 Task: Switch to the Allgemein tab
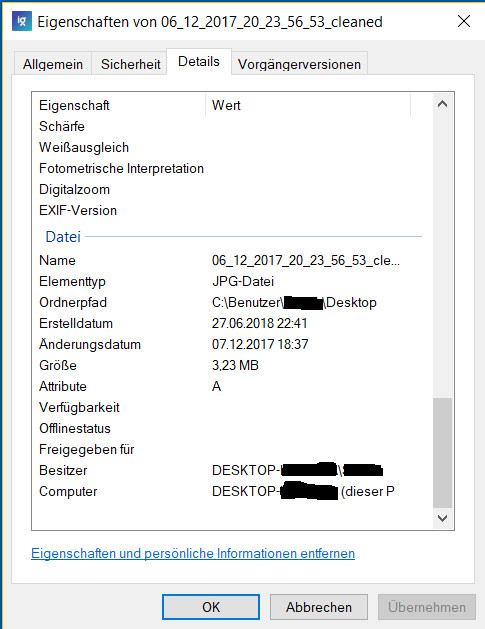(53, 64)
